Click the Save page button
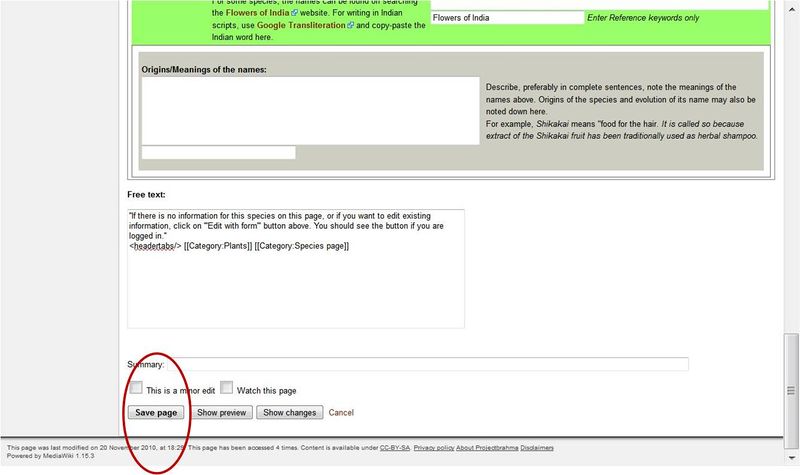The image size is (800, 475). 156,412
